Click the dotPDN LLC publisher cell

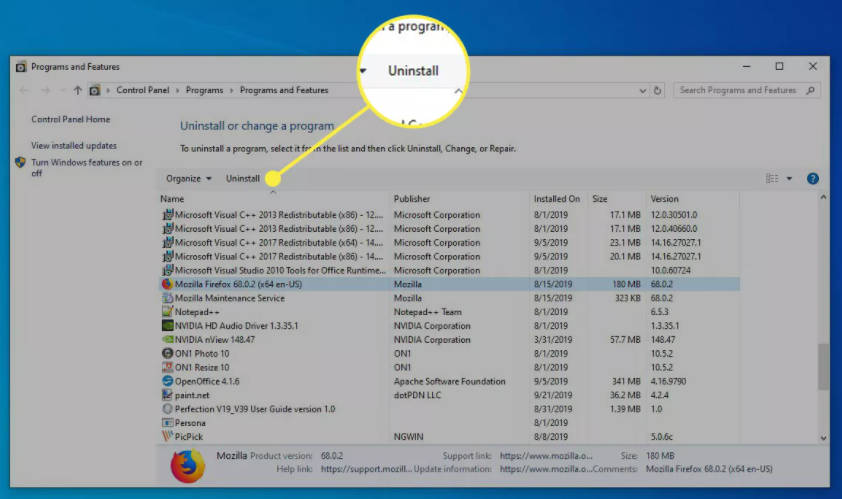coord(417,395)
